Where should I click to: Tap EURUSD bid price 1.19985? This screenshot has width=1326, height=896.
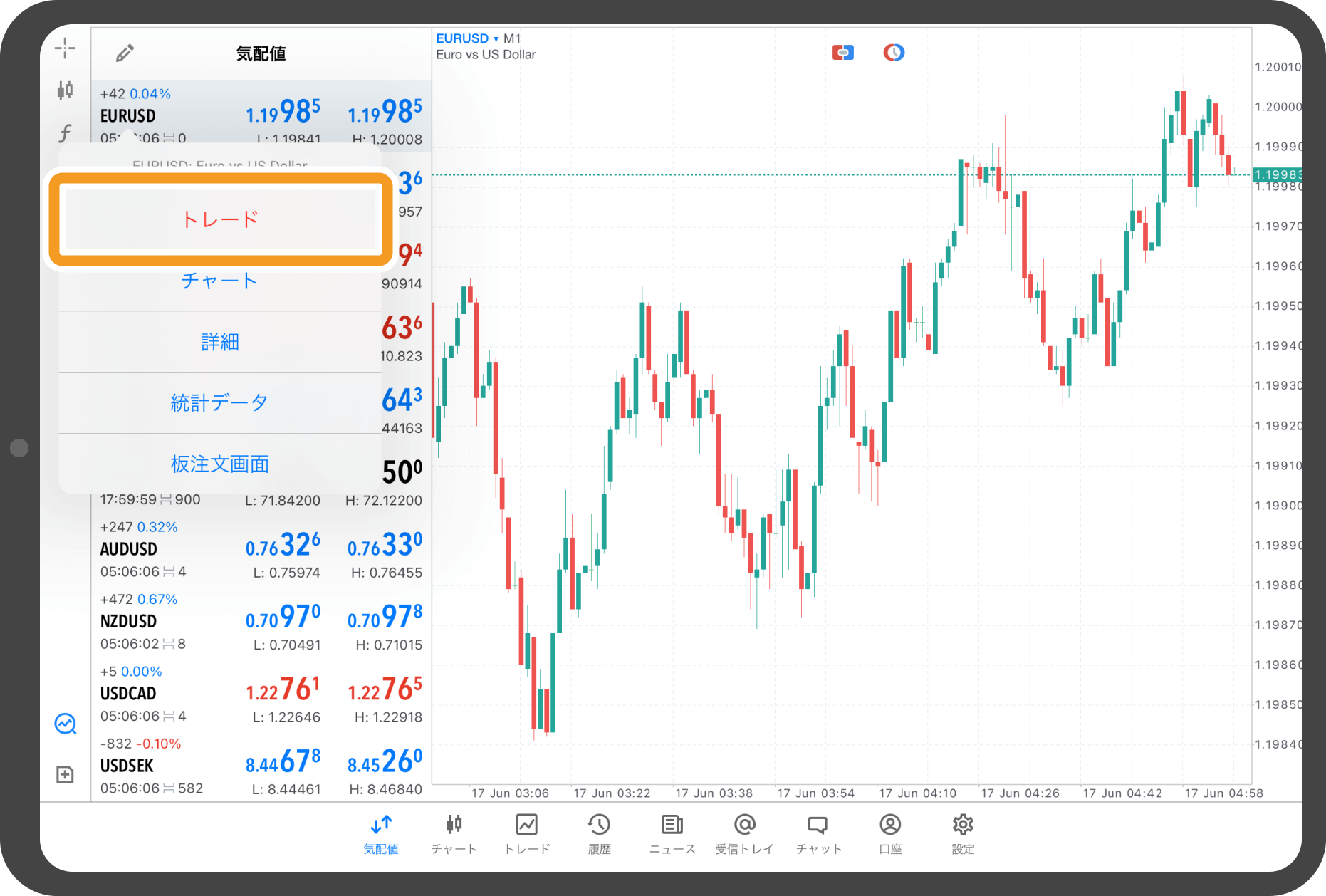pos(283,111)
